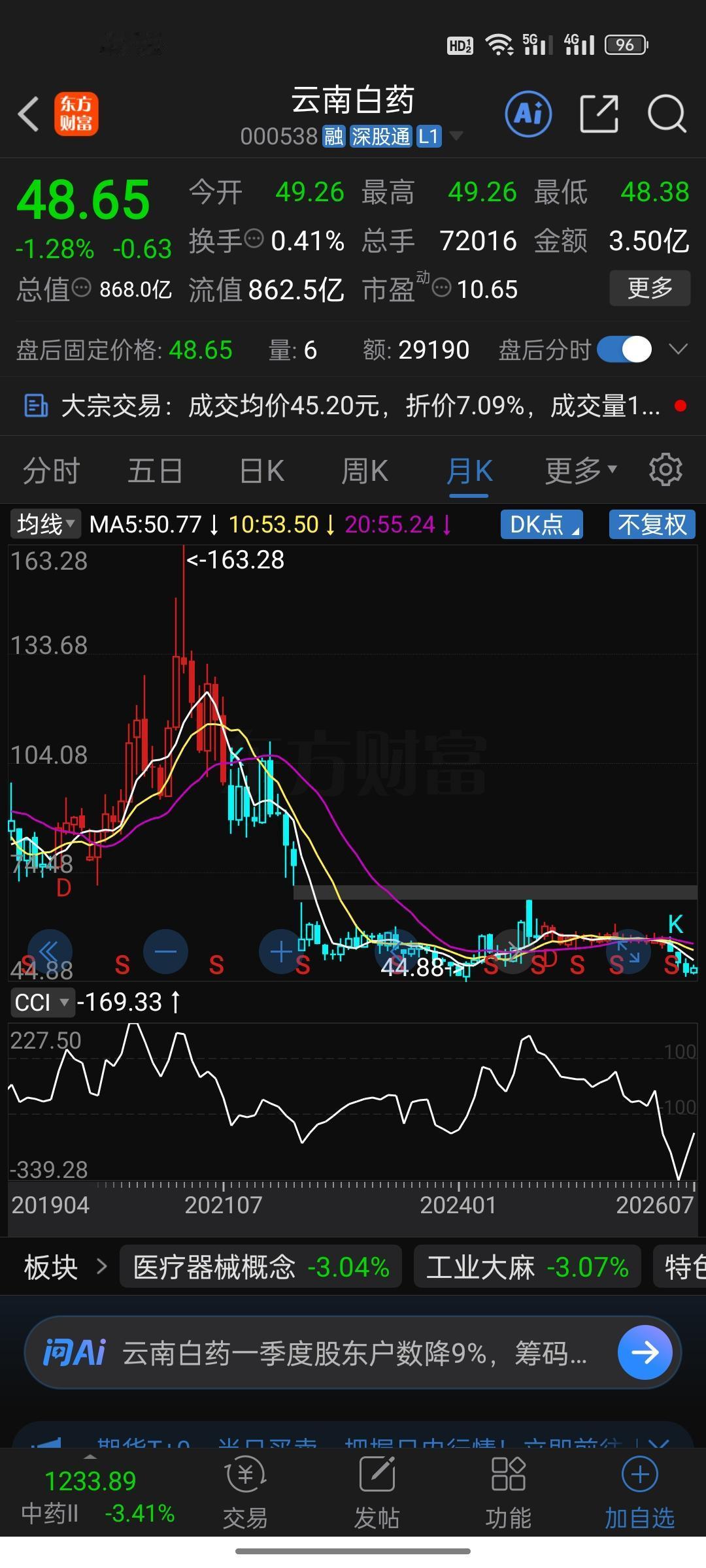
Task: Switch to 五日 tab
Action: (154, 470)
